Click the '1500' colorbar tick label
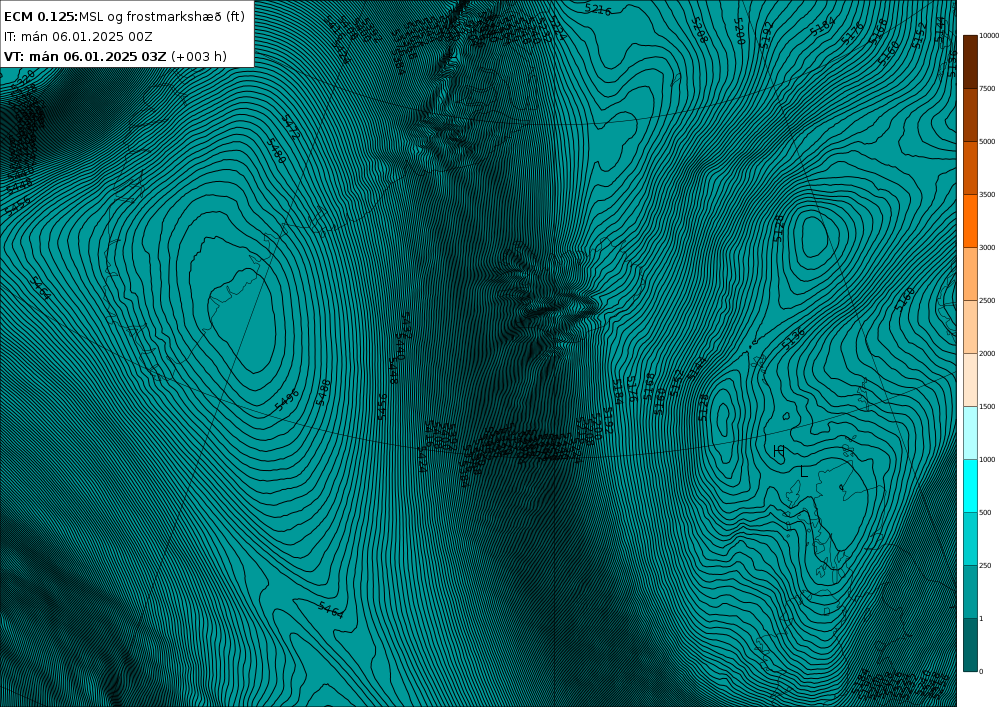The image size is (1000, 707). [x=987, y=406]
